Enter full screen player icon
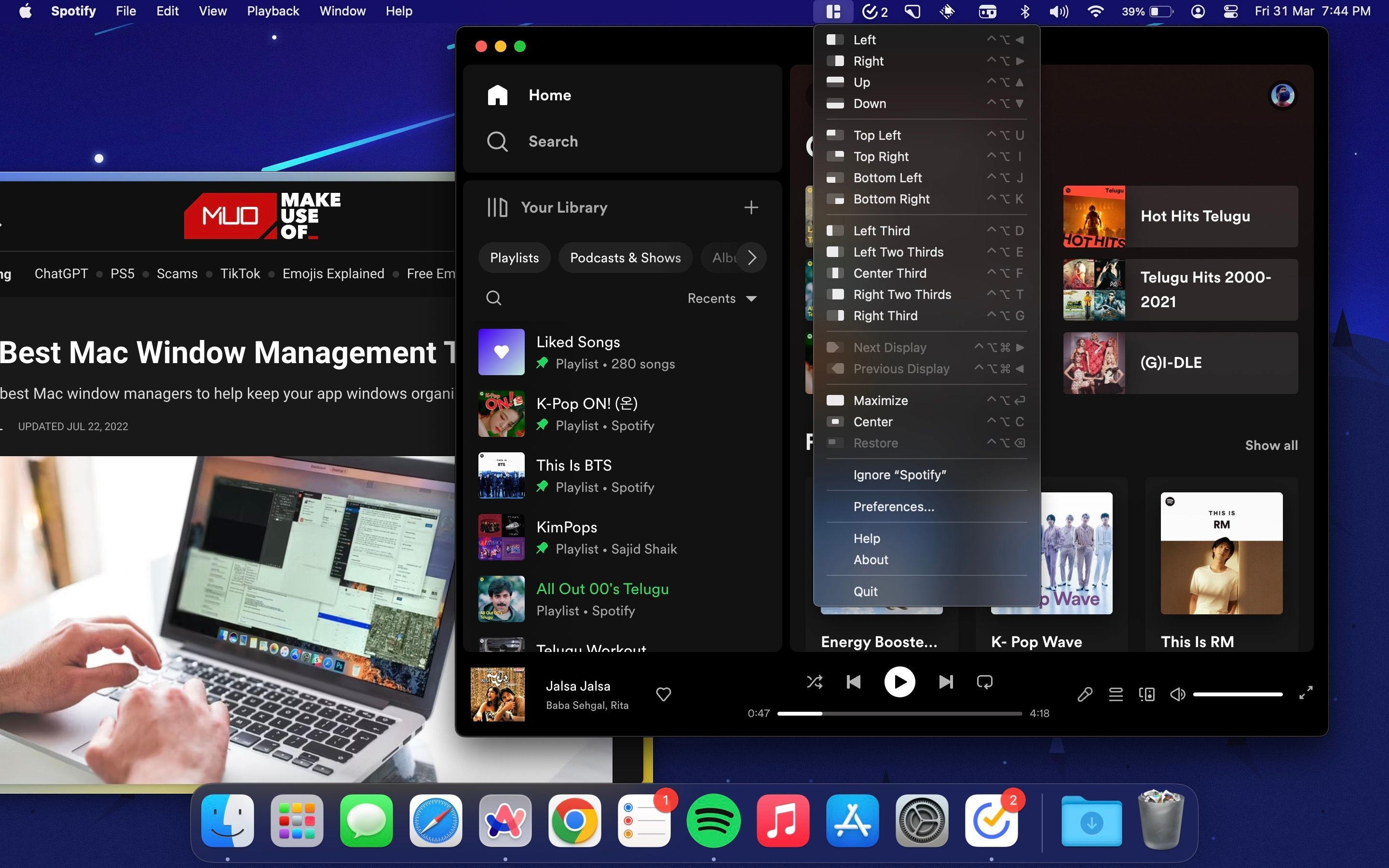1389x868 pixels. point(1306,693)
